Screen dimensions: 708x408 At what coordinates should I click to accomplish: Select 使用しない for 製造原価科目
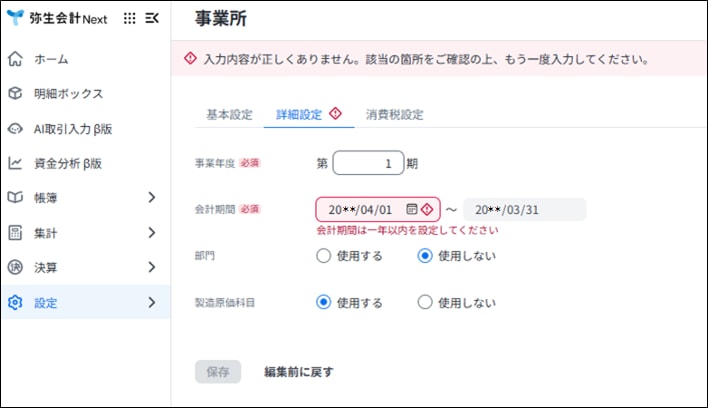click(x=424, y=302)
